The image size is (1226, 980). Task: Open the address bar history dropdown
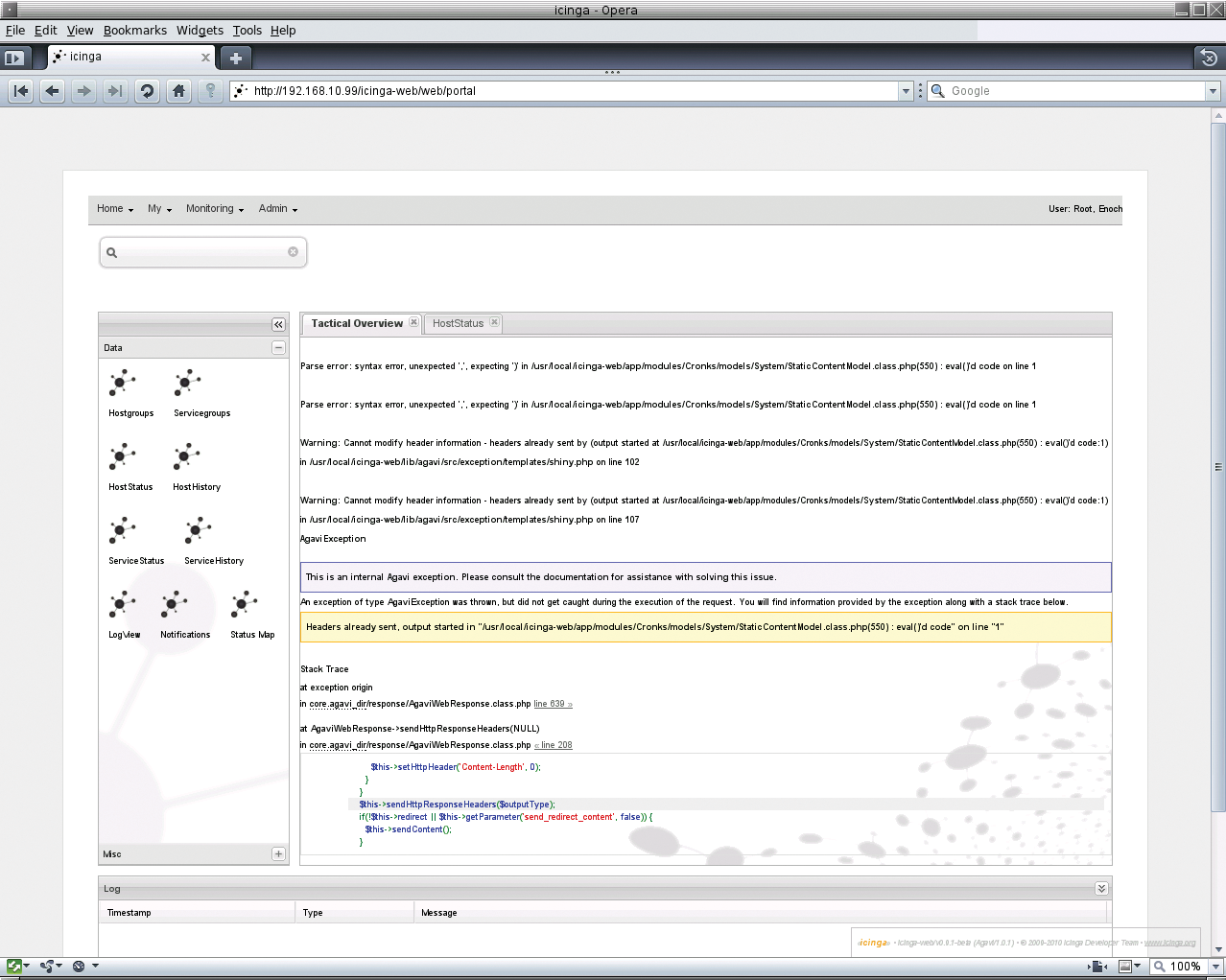(906, 91)
